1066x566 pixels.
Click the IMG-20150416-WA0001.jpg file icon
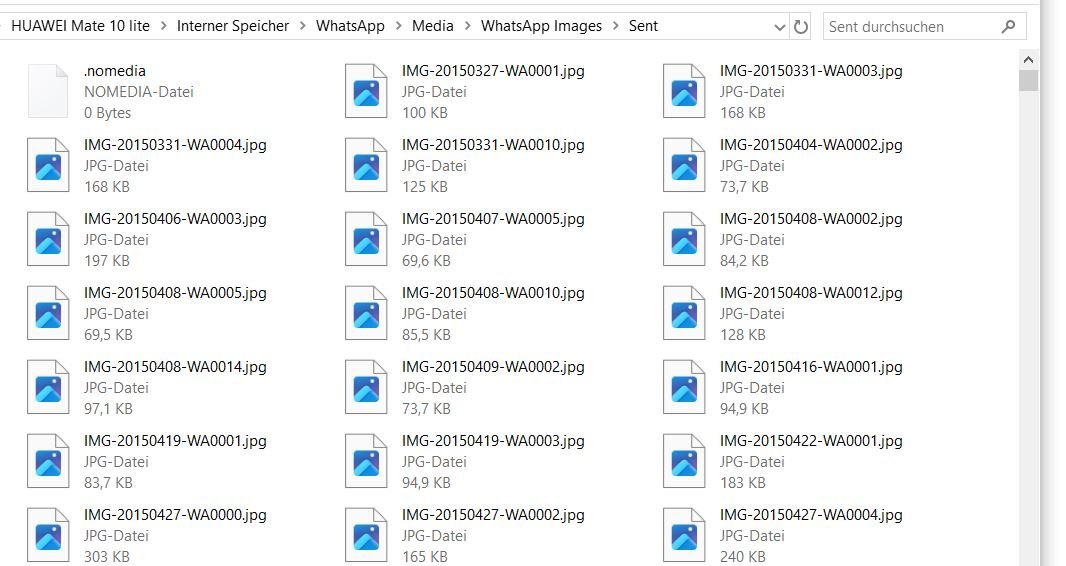coord(684,387)
